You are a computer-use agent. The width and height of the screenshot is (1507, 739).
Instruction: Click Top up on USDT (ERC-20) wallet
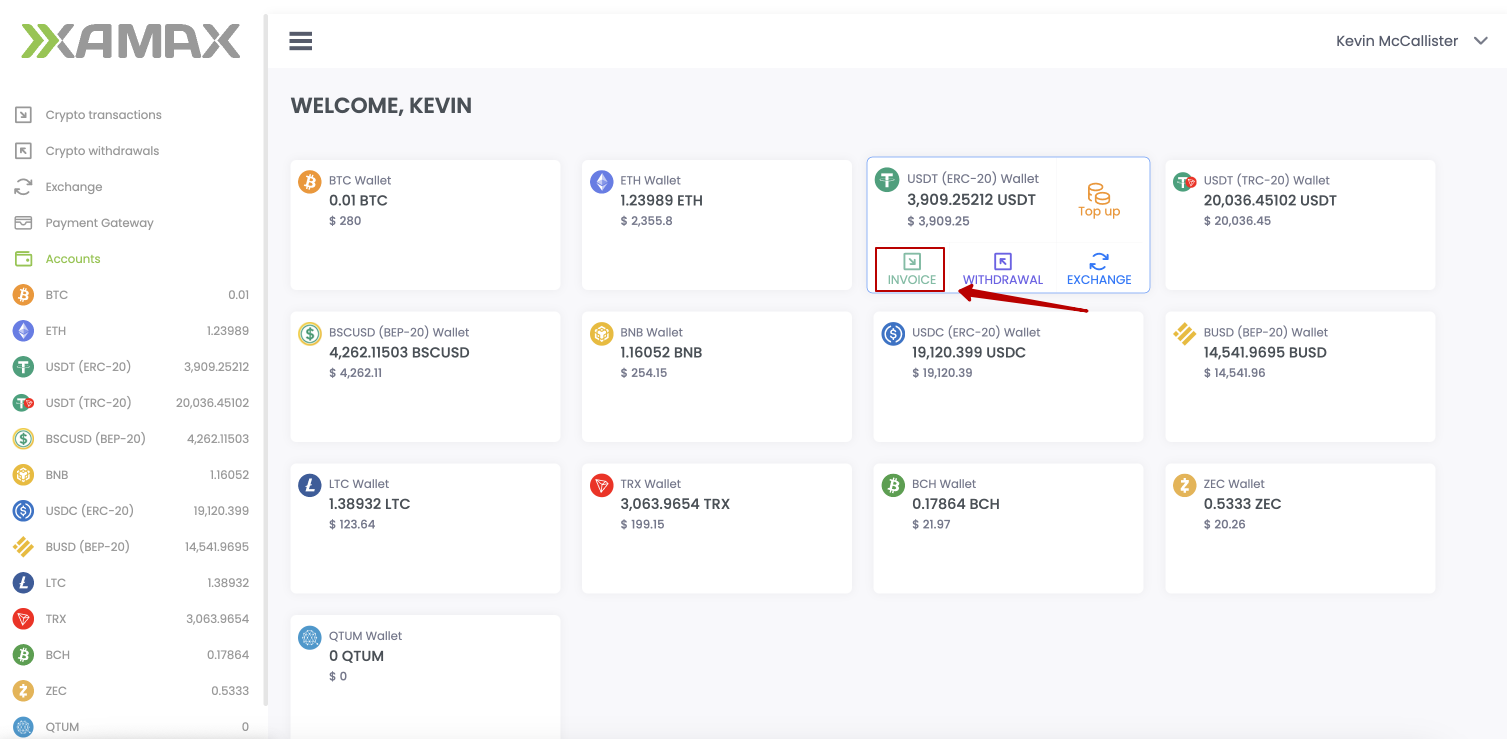click(1099, 200)
